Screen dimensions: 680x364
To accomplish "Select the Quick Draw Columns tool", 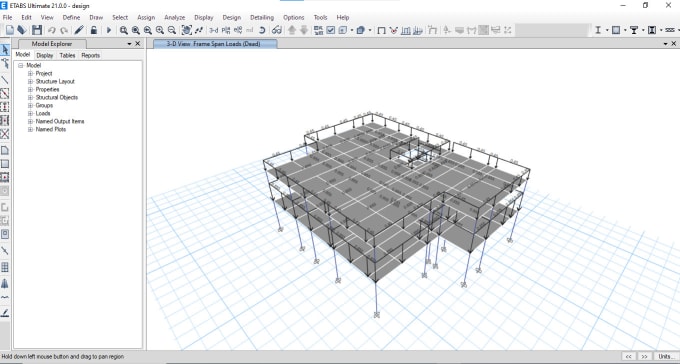I will pyautogui.click(x=5, y=107).
